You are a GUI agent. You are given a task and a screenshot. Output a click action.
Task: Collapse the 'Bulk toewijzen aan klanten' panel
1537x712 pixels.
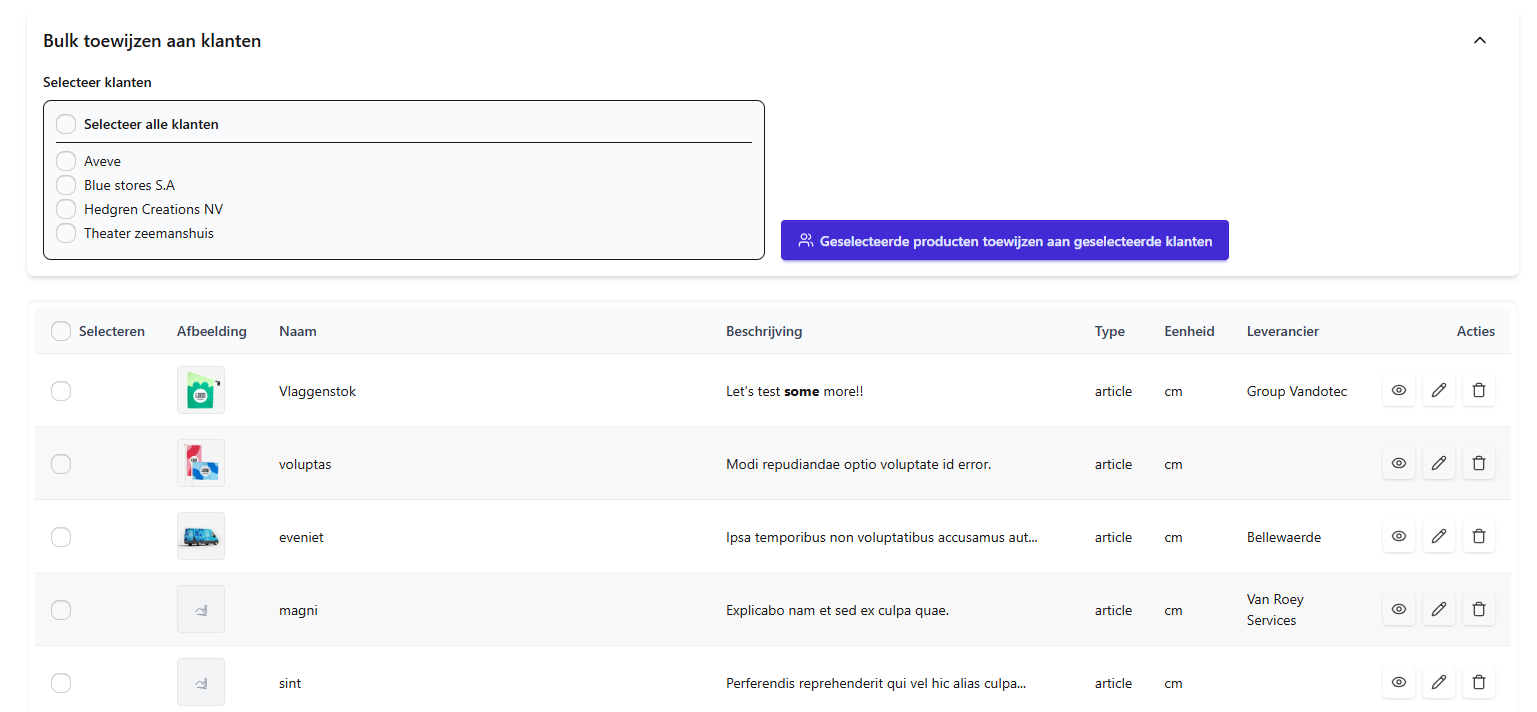pos(1480,41)
